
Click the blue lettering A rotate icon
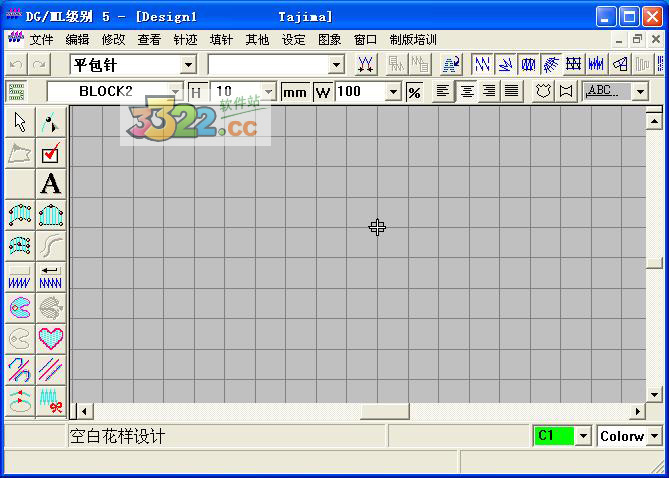[451, 64]
